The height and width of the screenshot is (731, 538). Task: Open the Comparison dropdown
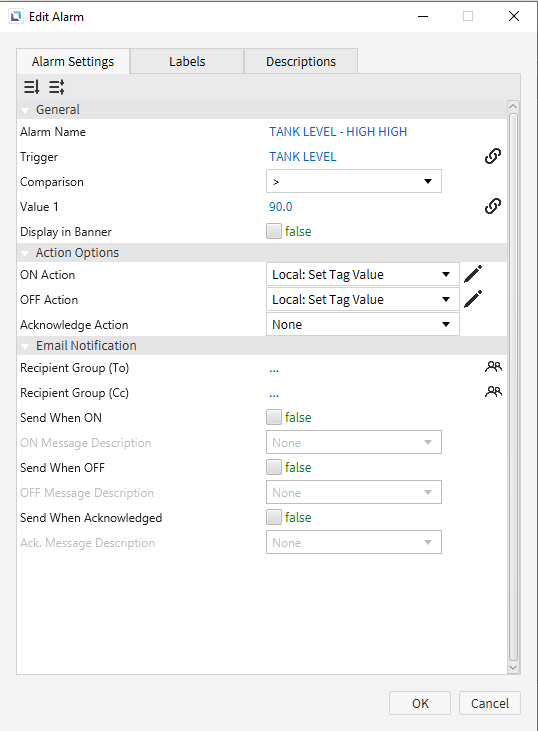click(354, 181)
